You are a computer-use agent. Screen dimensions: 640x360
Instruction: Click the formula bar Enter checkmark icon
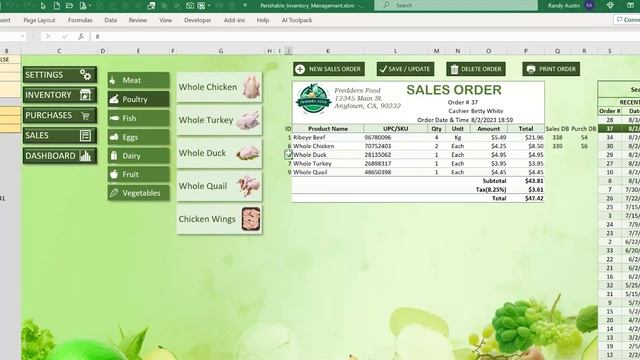pos(65,36)
